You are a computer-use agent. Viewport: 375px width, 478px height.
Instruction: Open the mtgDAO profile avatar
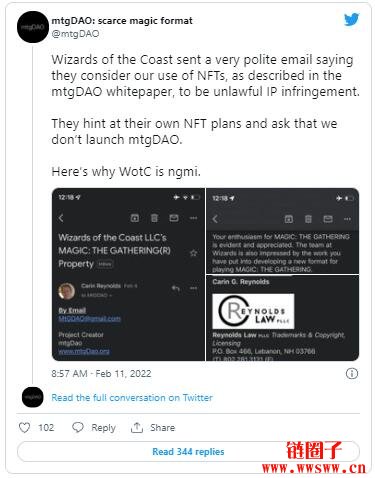(x=33, y=27)
